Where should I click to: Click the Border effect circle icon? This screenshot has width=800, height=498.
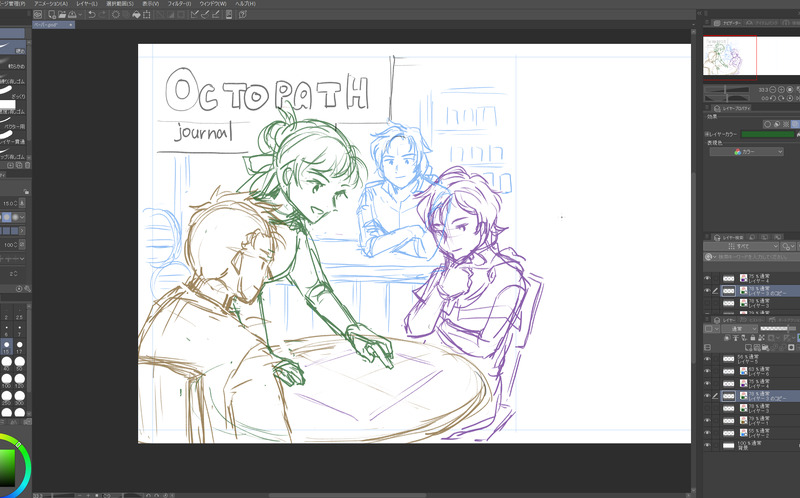tap(767, 124)
